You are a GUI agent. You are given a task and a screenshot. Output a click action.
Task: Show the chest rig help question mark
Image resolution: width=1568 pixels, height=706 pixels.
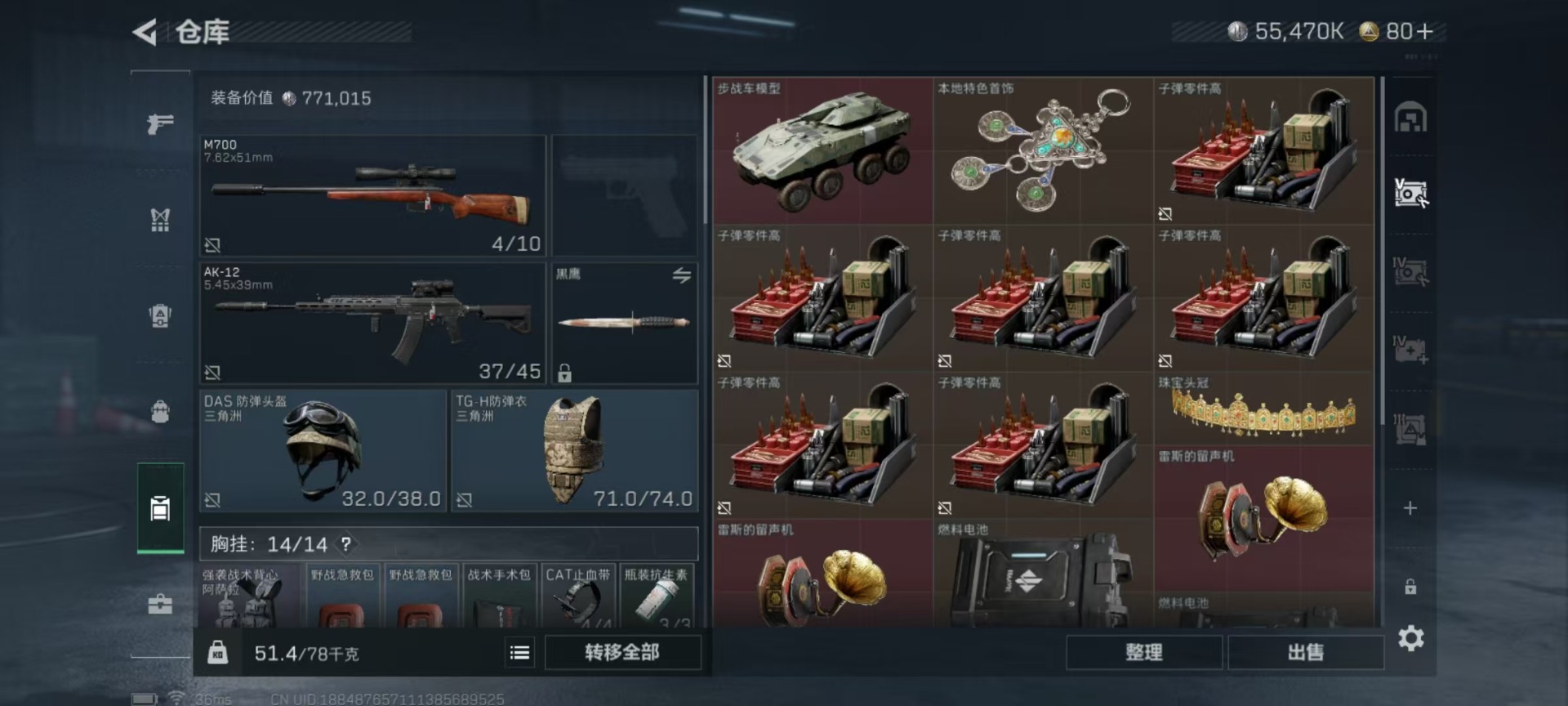coord(346,544)
